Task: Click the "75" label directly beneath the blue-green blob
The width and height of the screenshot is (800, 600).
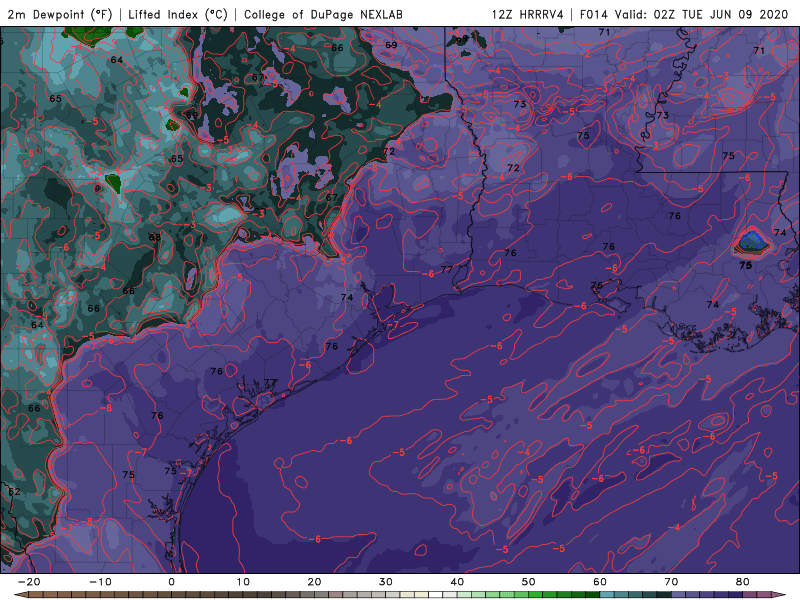Action: click(x=745, y=265)
